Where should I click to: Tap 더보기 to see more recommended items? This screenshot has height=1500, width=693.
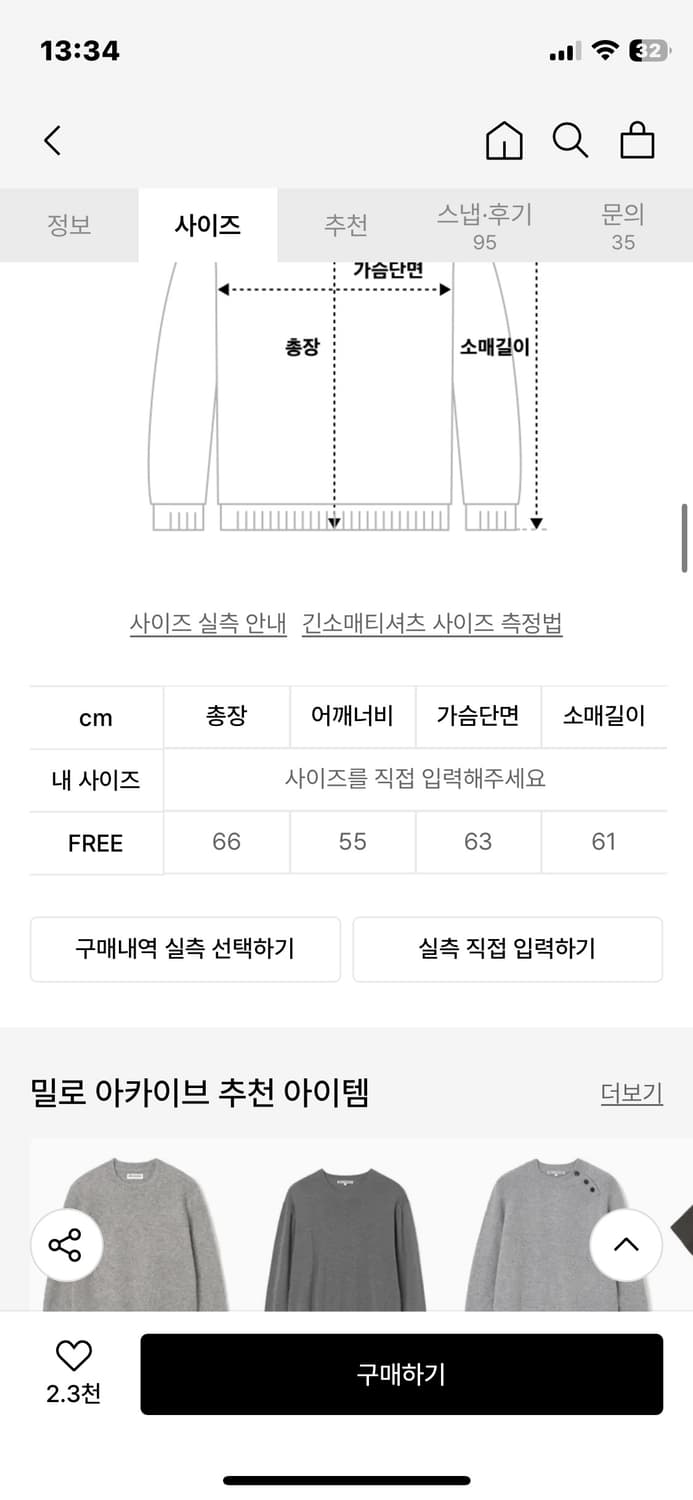(631, 1095)
